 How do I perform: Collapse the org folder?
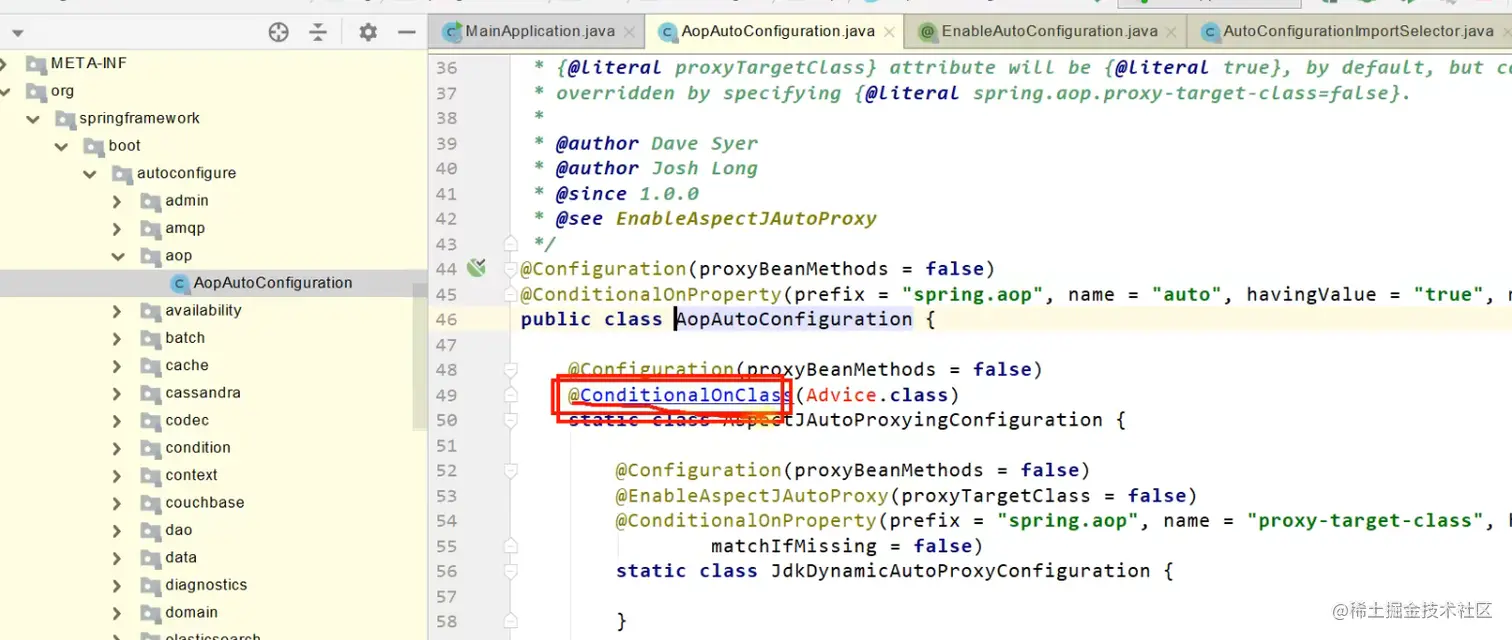click(x=6, y=91)
